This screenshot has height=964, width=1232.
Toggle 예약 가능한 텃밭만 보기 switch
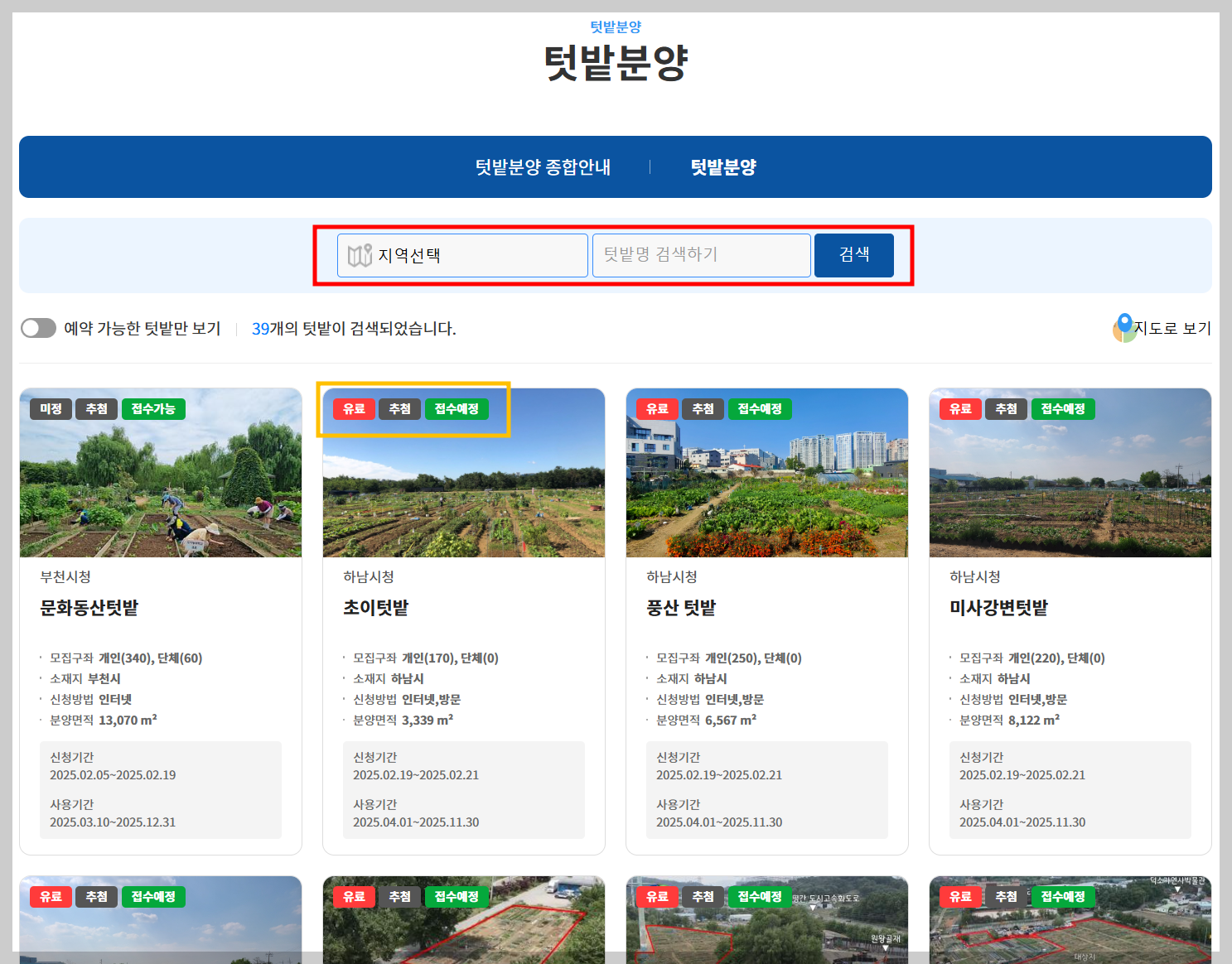click(x=38, y=328)
